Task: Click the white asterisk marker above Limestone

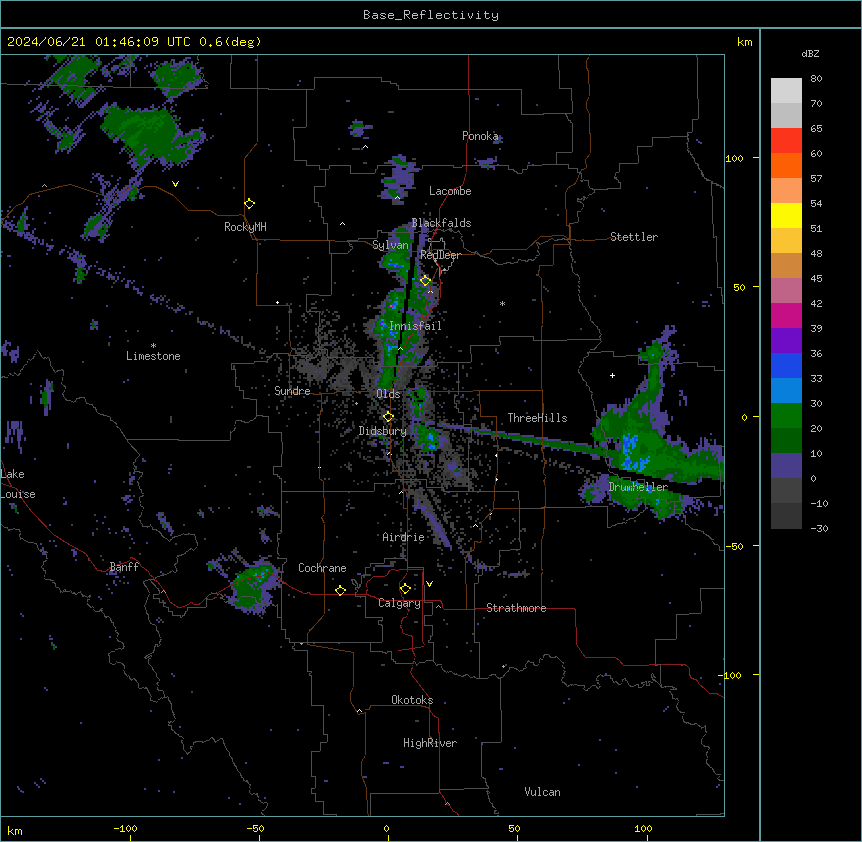Action: (153, 346)
